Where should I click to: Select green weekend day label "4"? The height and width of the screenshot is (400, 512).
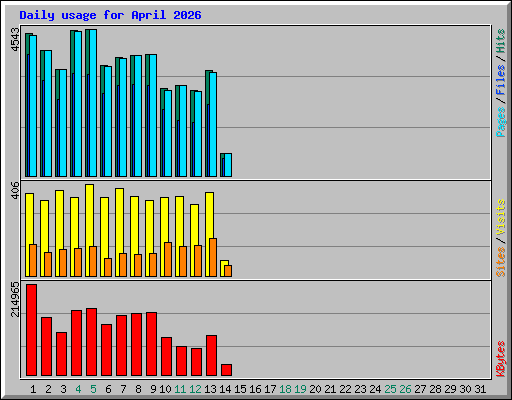point(78,389)
